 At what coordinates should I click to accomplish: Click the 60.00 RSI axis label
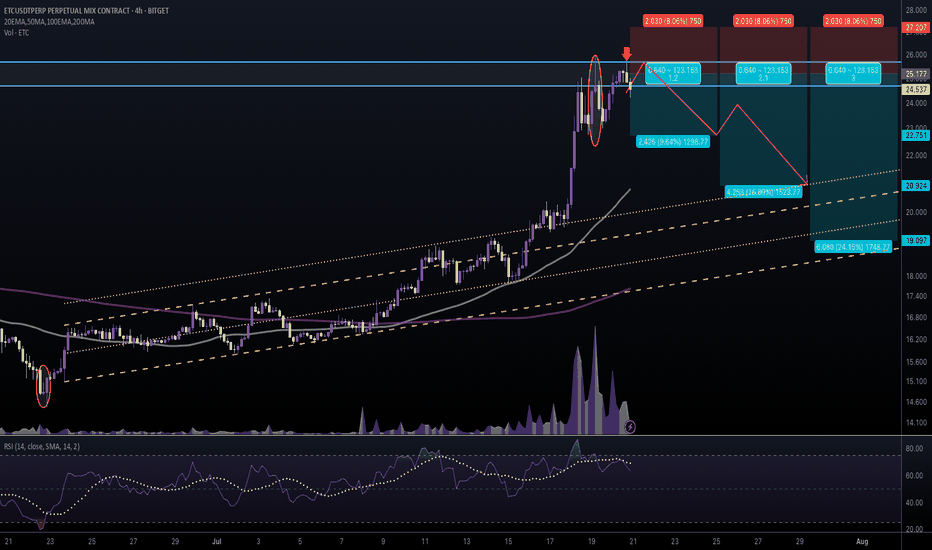point(914,476)
